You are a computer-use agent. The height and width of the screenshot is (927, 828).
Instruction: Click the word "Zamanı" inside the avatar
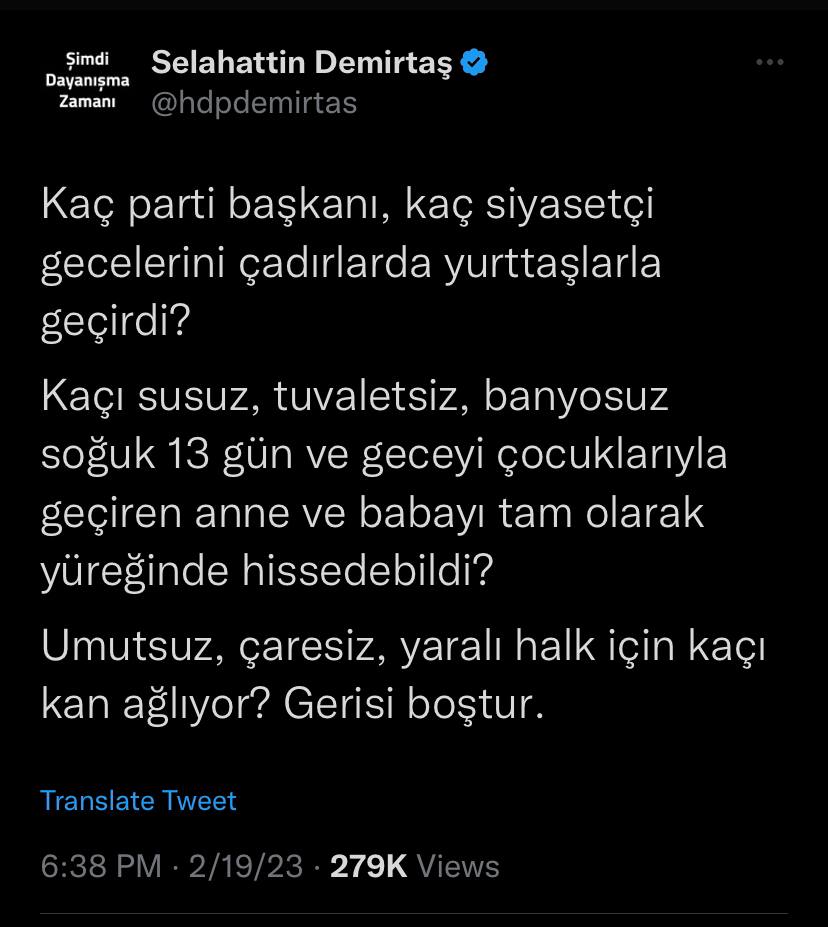(x=88, y=102)
